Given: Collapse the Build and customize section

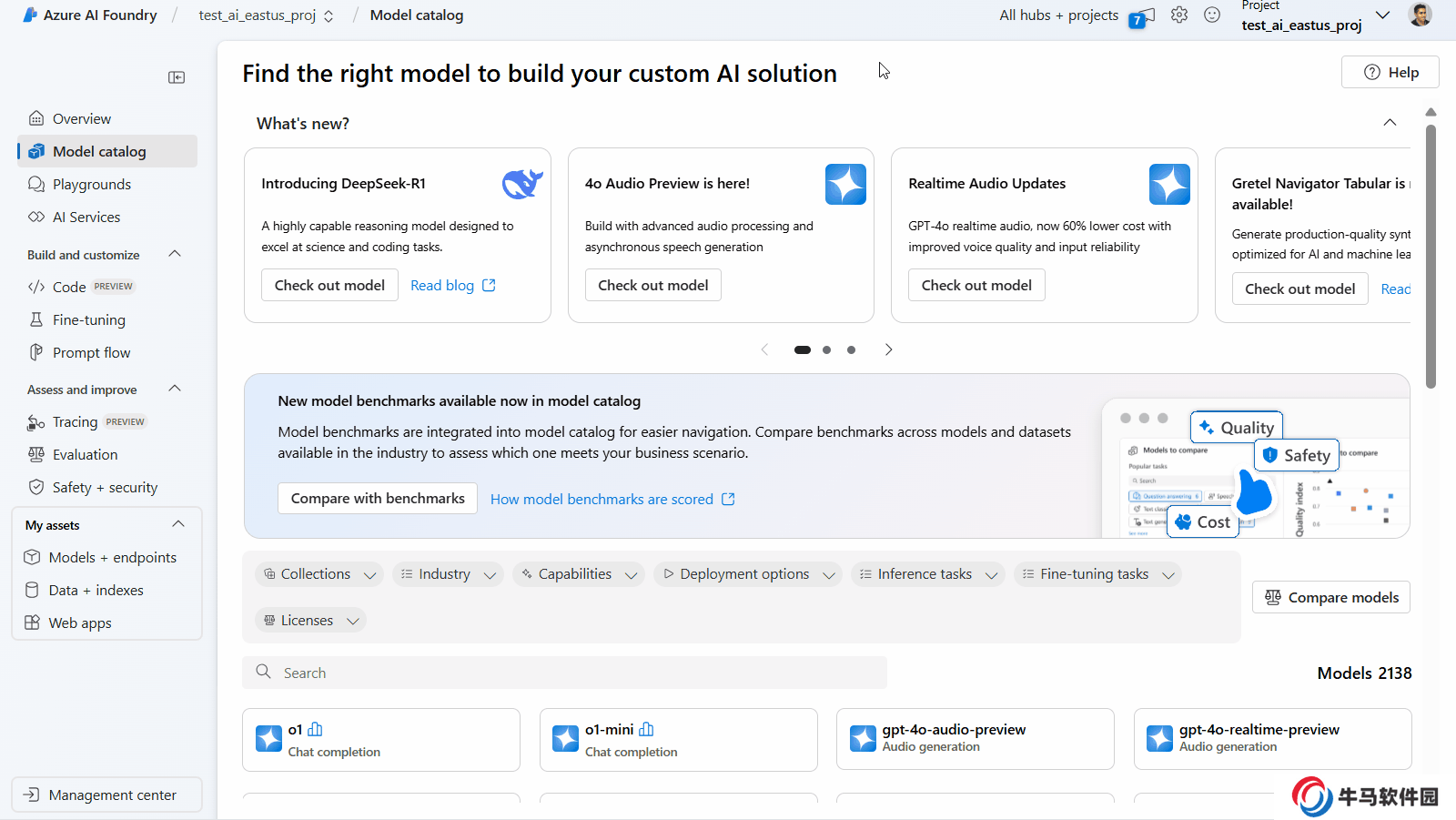Looking at the screenshot, I should click(175, 254).
